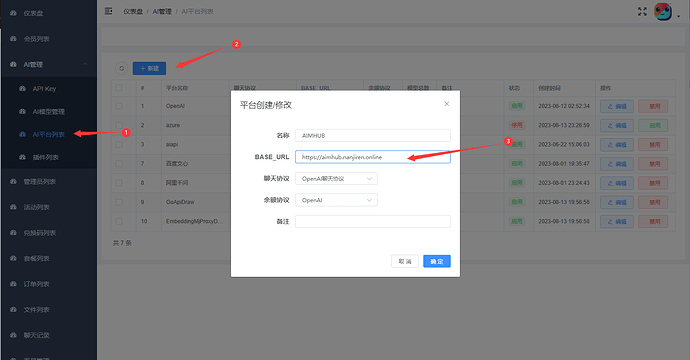Image resolution: width=690 pixels, height=360 pixels.
Task: Click the BASE_URL input field
Action: pos(373,157)
